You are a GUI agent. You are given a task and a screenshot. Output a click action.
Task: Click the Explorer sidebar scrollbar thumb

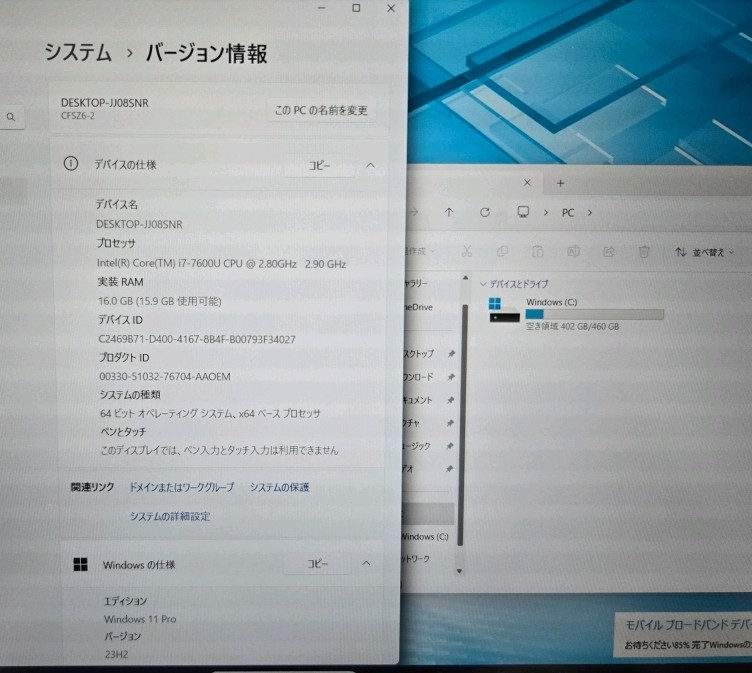pos(462,425)
